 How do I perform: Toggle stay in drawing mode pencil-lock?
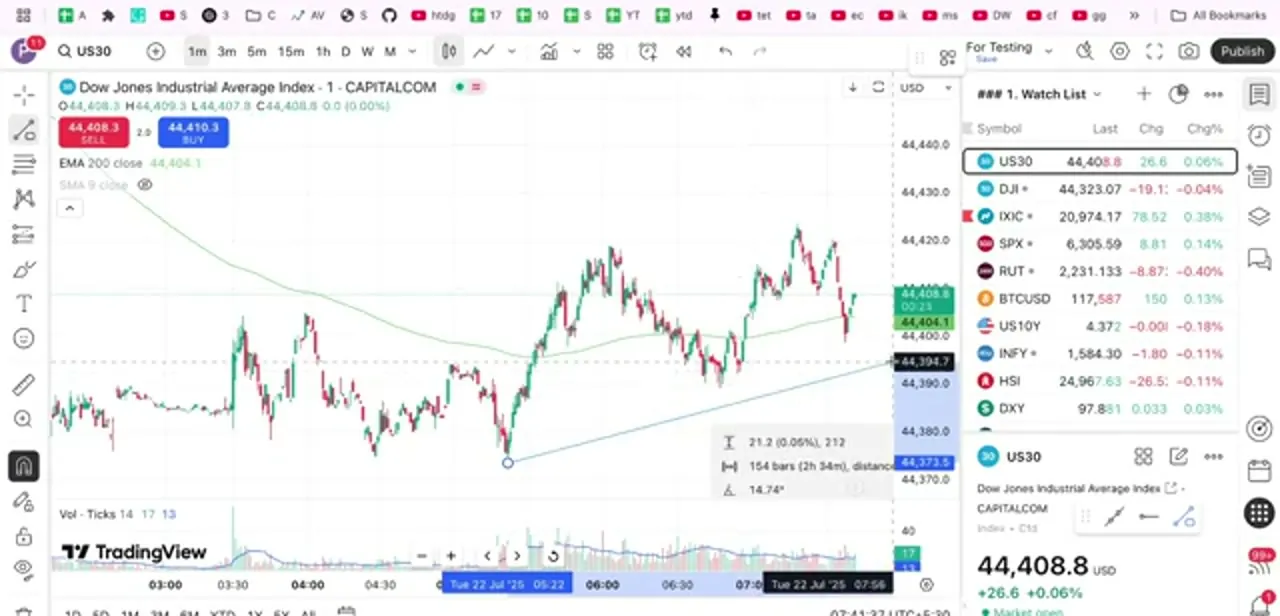(24, 501)
